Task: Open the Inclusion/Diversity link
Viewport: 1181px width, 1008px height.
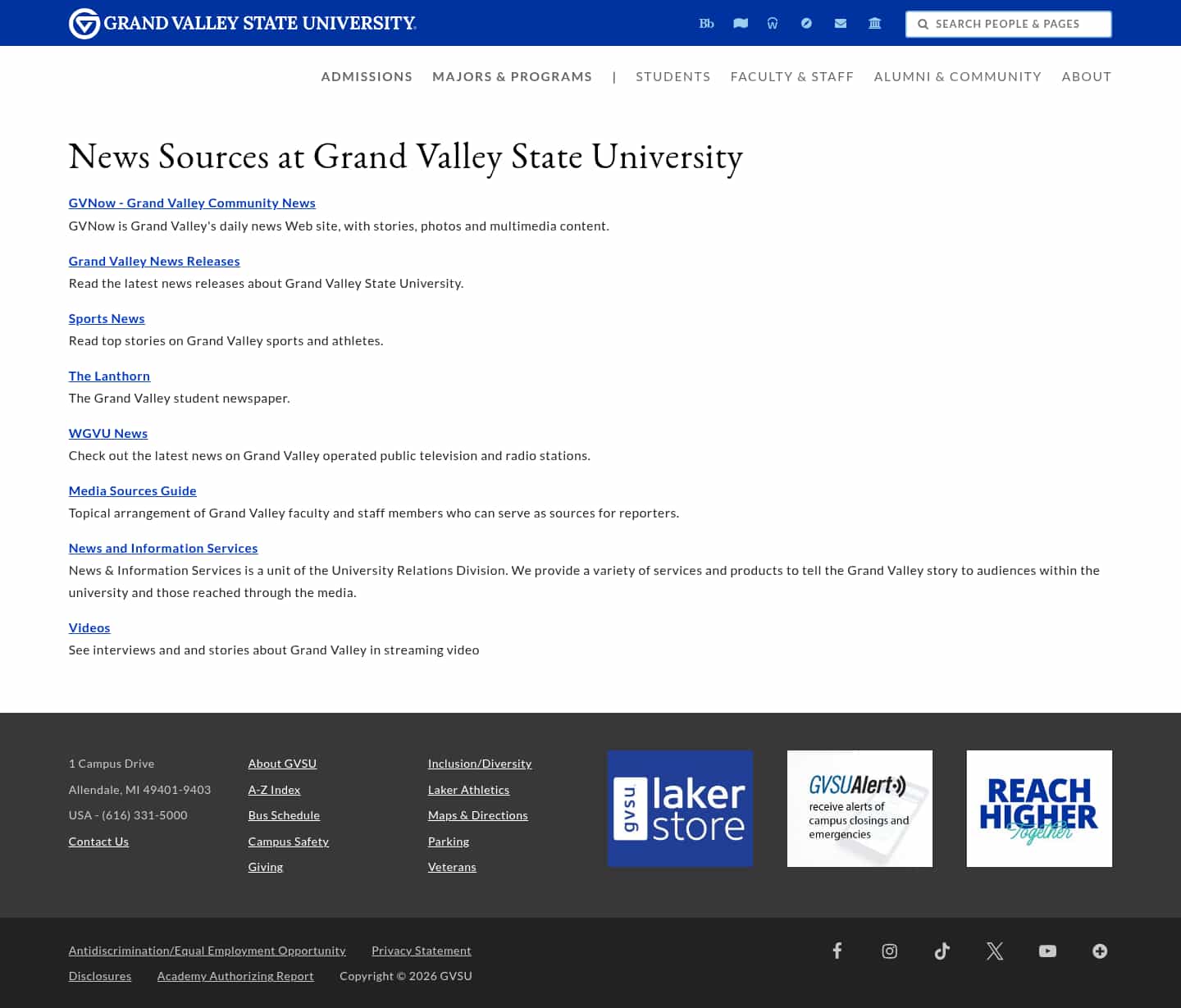Action: pos(480,764)
